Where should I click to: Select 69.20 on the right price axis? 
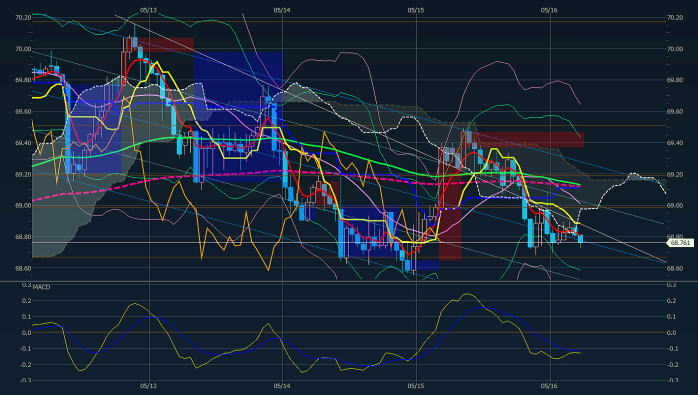pyautogui.click(x=675, y=174)
